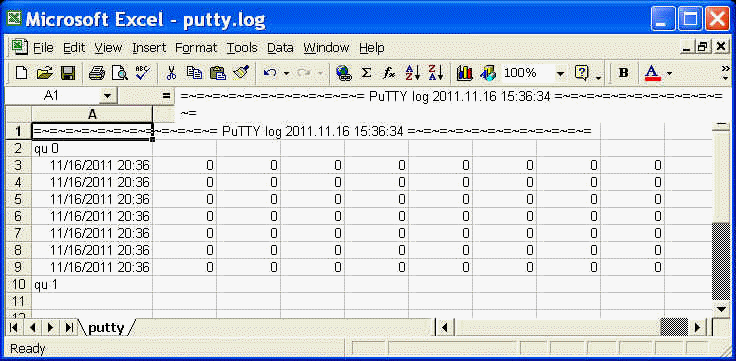Sort Ascending with the A-Z icon
Screen dimensions: 736x361
pos(412,73)
